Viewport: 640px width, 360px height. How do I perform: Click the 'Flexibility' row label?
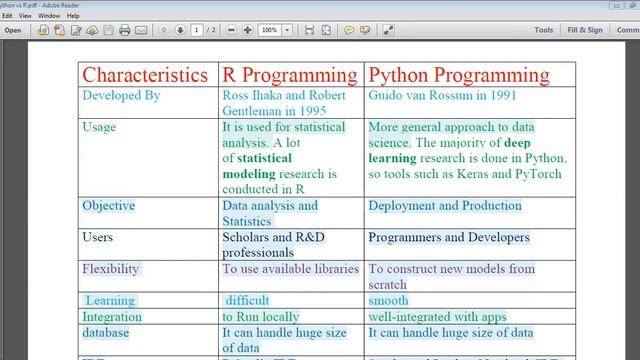click(111, 269)
